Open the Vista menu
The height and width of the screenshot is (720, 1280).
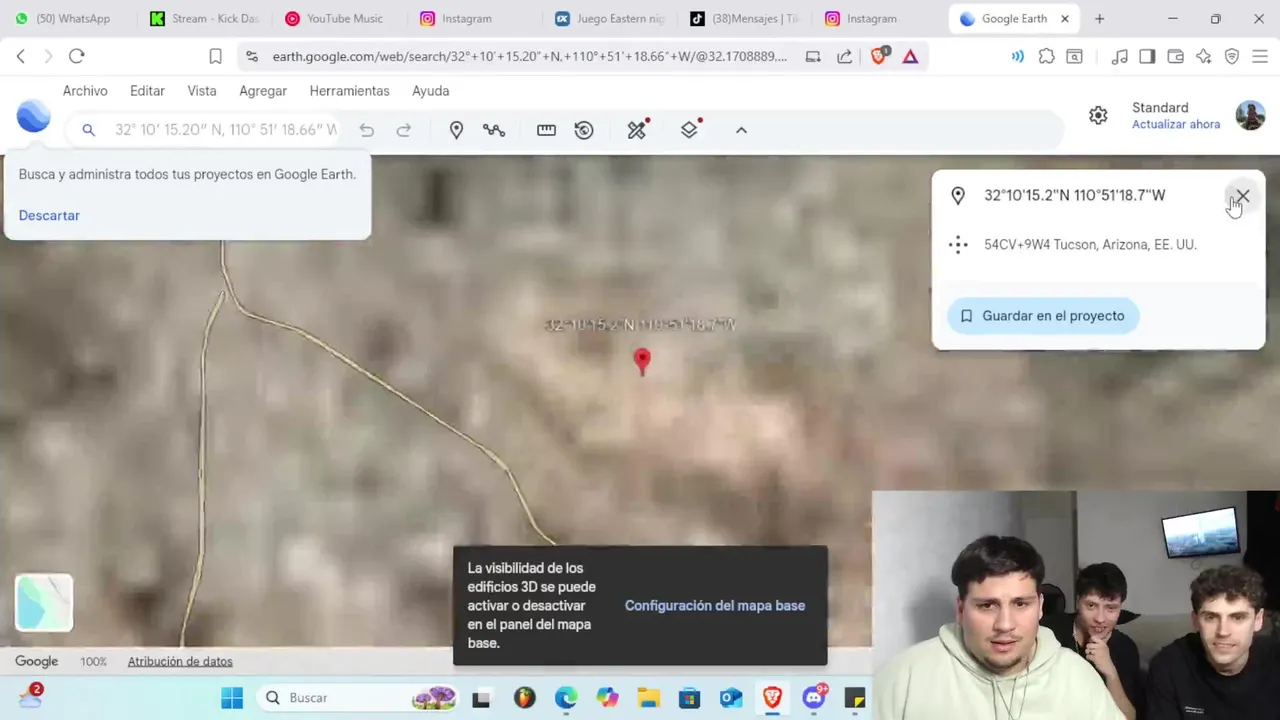pos(202,91)
